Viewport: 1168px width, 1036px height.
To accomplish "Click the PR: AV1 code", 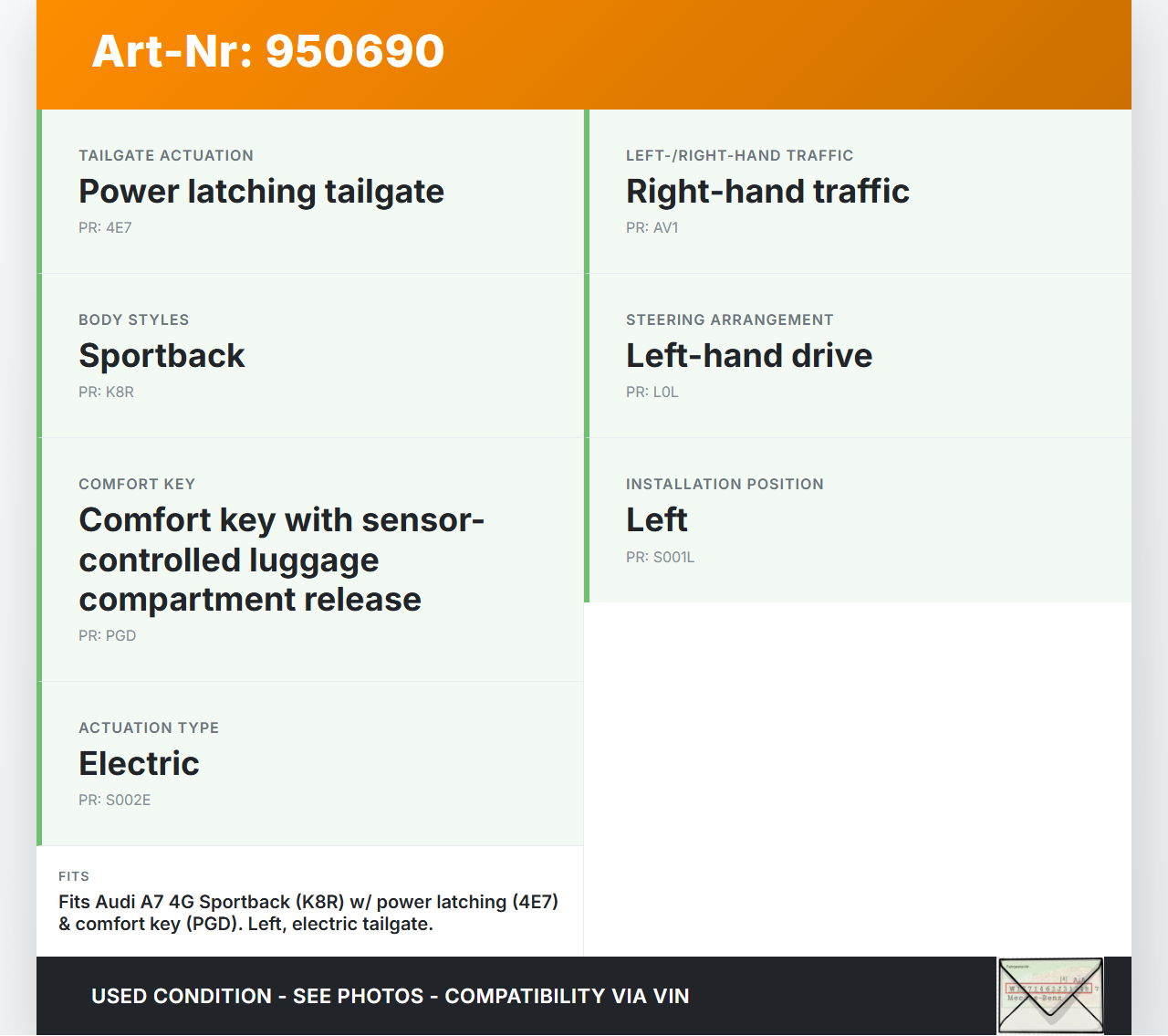I will tap(652, 228).
